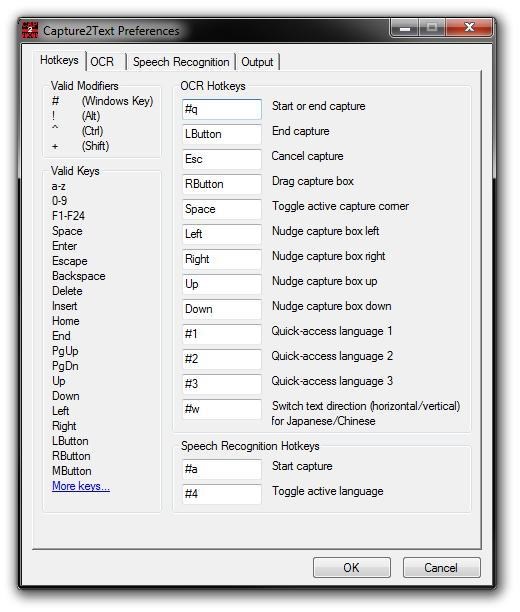Edit the Cancel capture hotkey field
520x612 pixels.
point(222,159)
